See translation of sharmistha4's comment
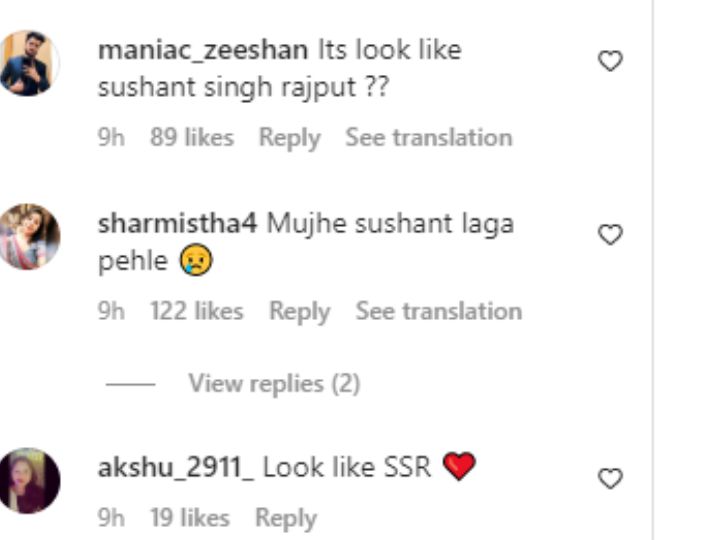The height and width of the screenshot is (540, 720). 439,311
